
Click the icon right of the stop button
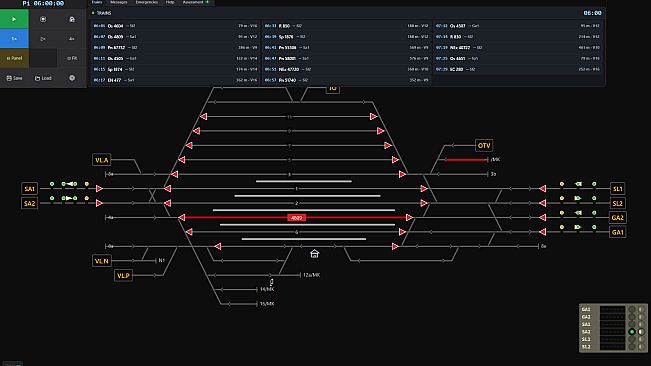(72, 19)
